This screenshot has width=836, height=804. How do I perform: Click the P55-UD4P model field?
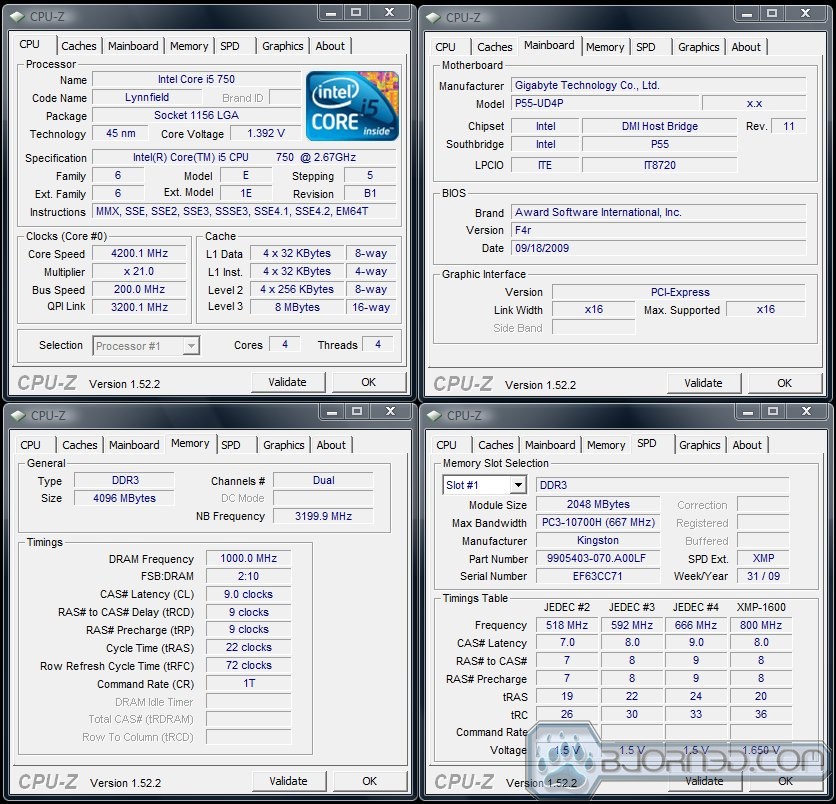tap(605, 103)
